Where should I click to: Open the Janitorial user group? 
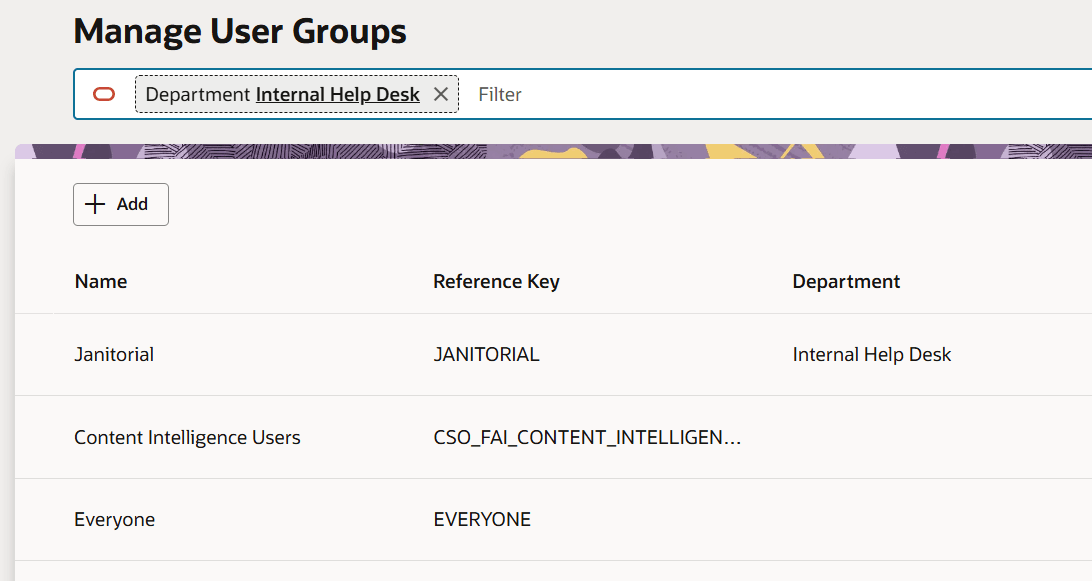[114, 354]
